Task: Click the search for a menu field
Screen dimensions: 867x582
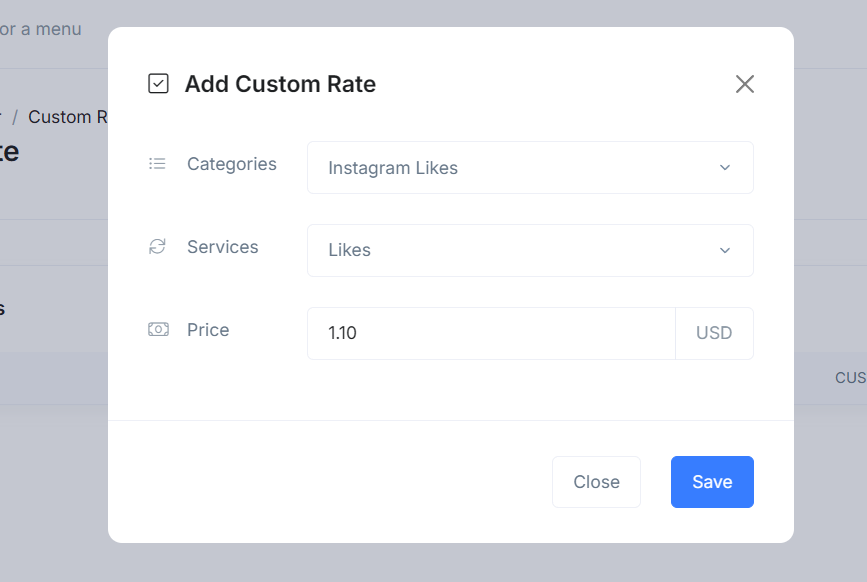Action: pos(41,29)
